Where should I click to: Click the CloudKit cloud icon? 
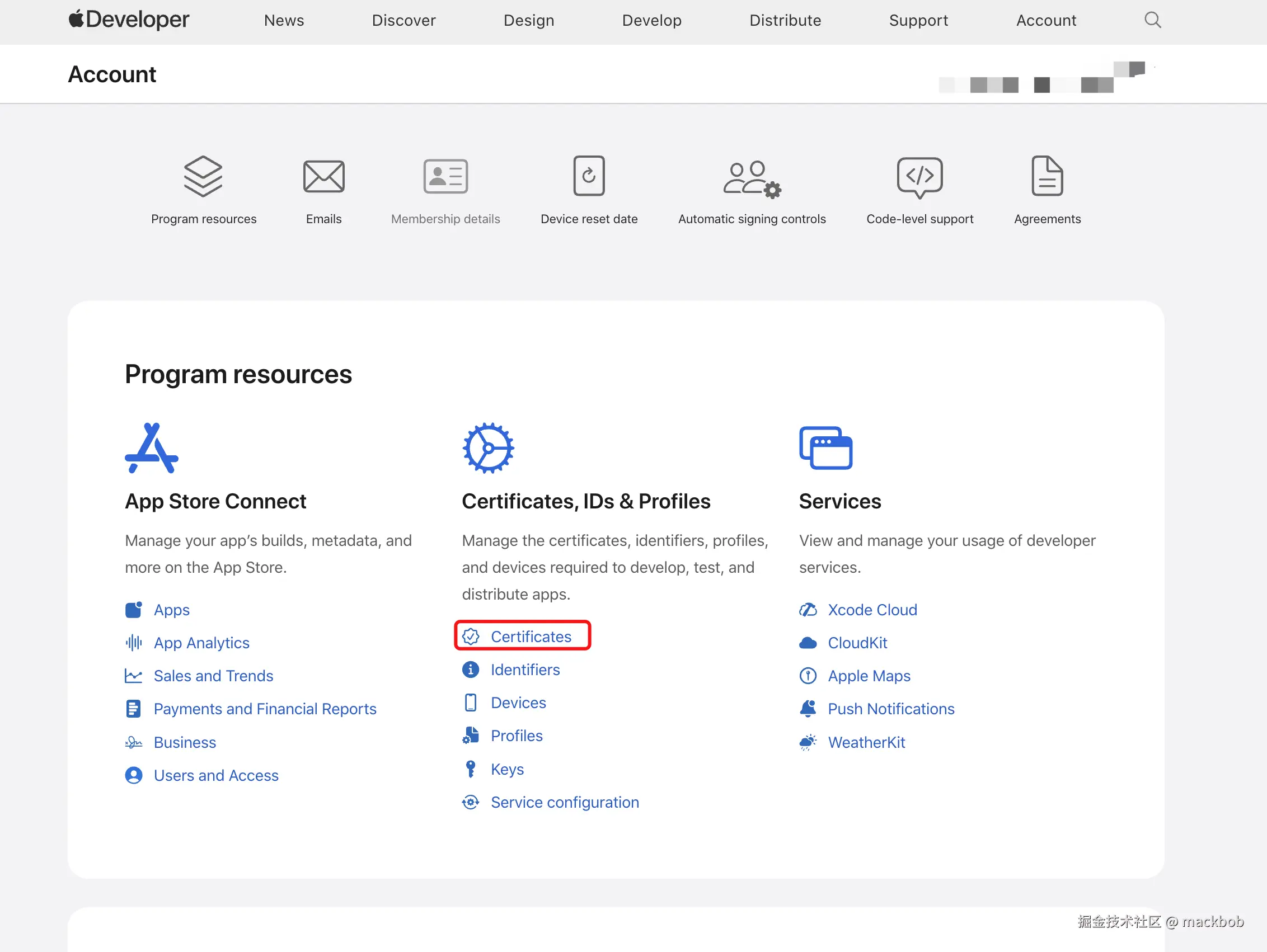coord(808,643)
